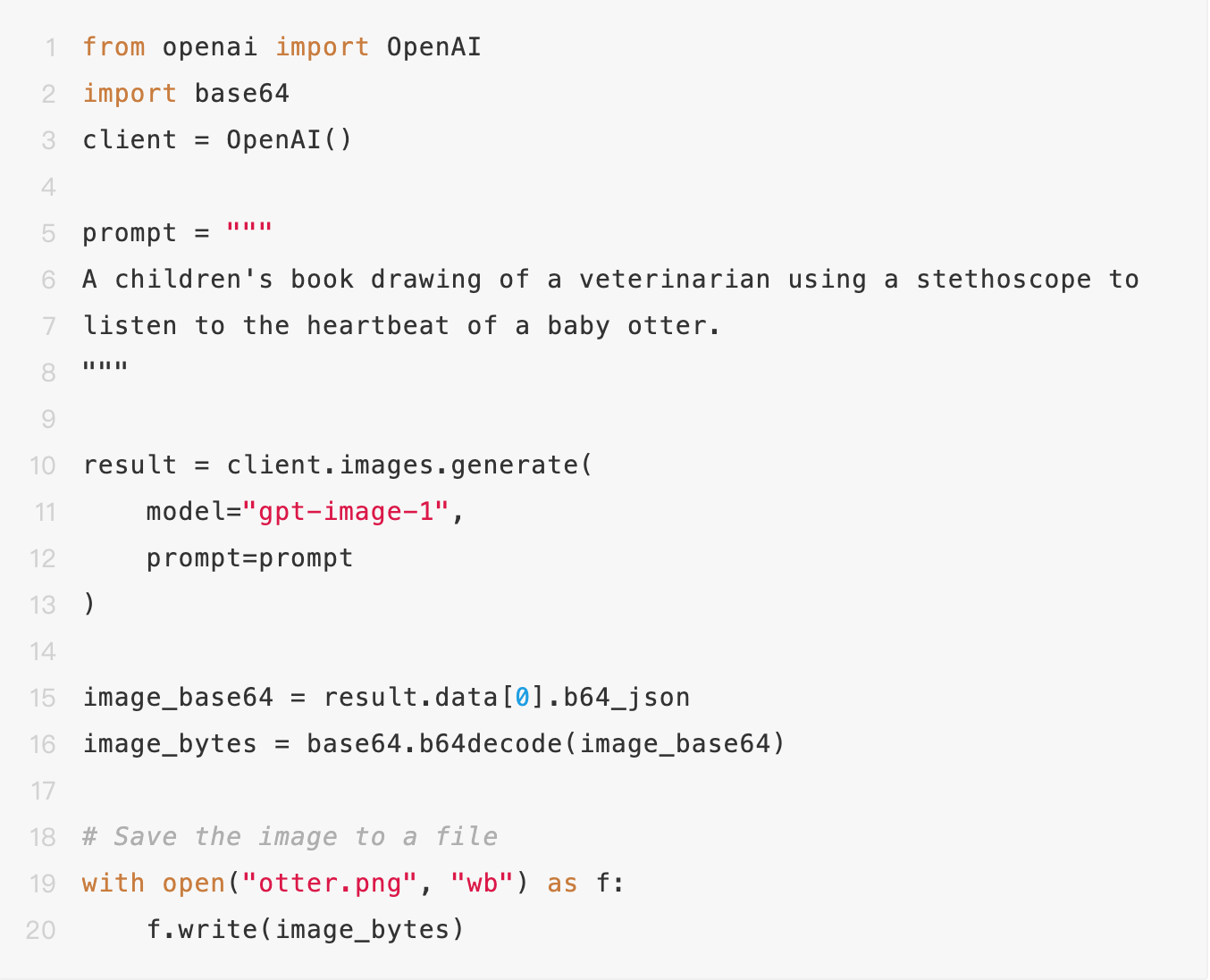Click 'base64.b64decode' function call
1210x980 pixels.
coord(435,744)
